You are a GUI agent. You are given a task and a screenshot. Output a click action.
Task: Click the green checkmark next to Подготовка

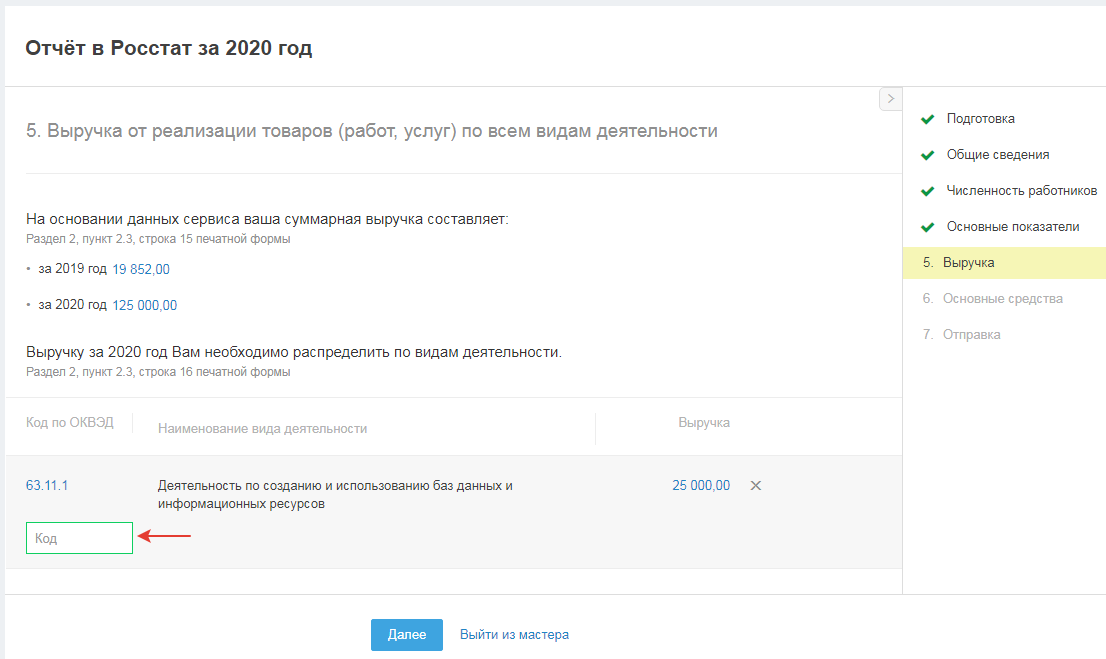[928, 119]
